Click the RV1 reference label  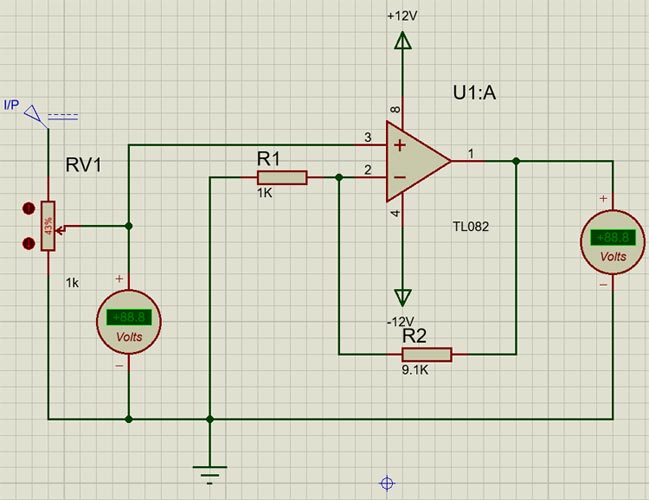[83, 165]
